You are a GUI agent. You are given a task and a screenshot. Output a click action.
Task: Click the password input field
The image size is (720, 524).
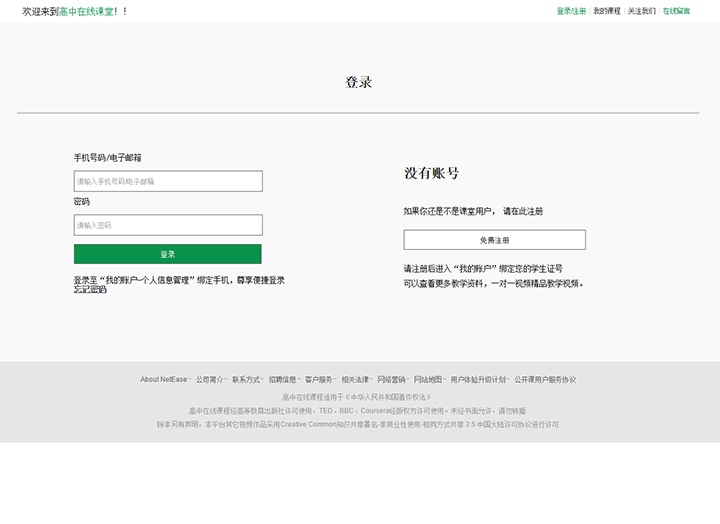coord(168,225)
